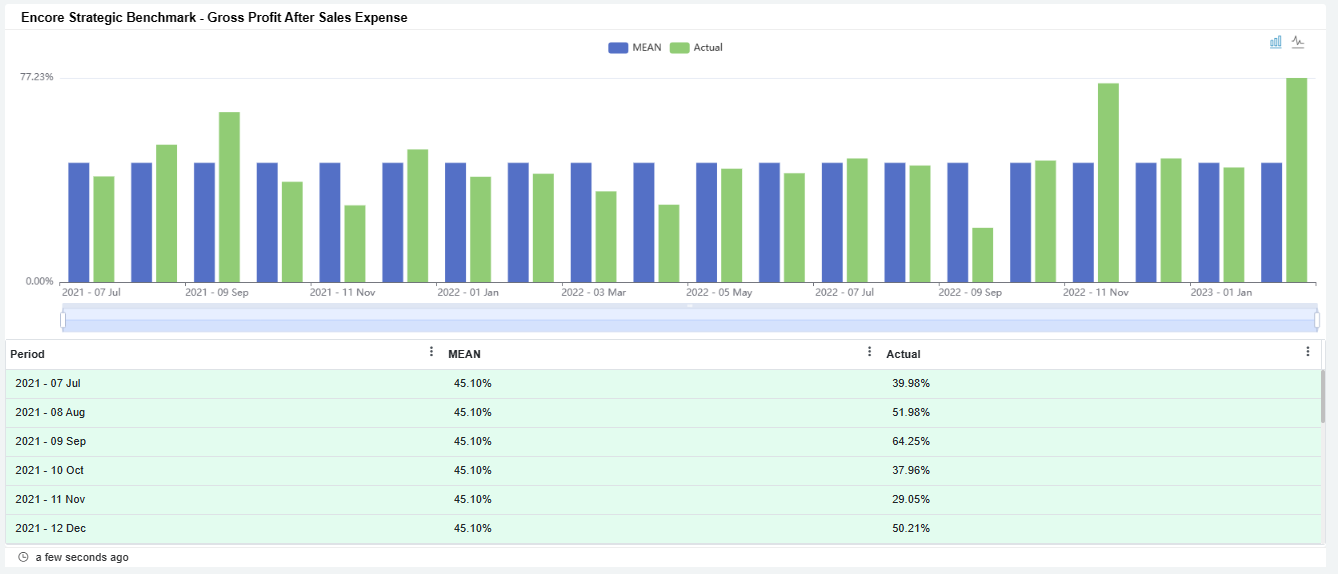
Task: Open MEAN column options menu
Action: coord(869,352)
